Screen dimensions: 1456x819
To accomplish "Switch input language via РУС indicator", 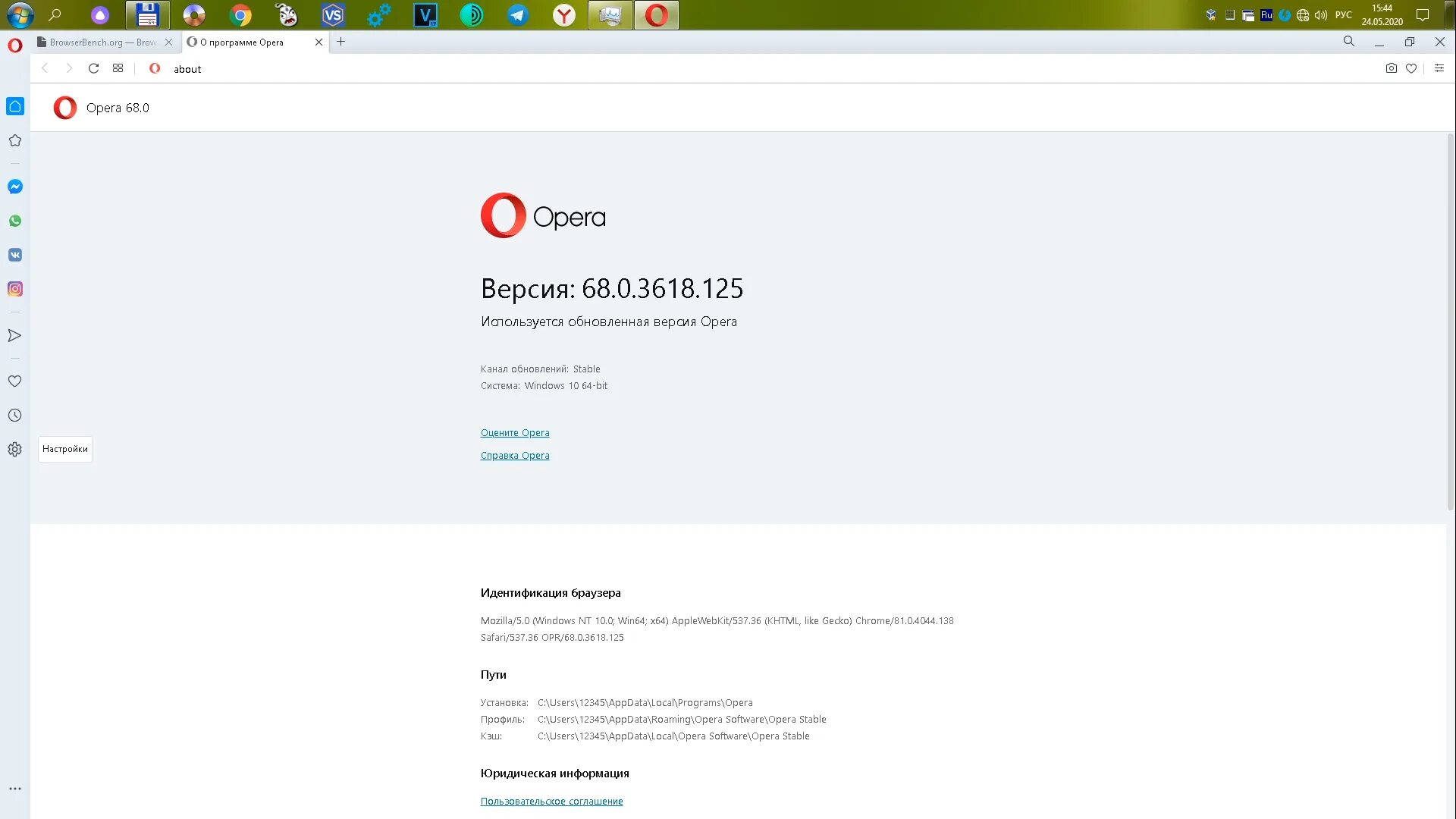I will coord(1344,14).
